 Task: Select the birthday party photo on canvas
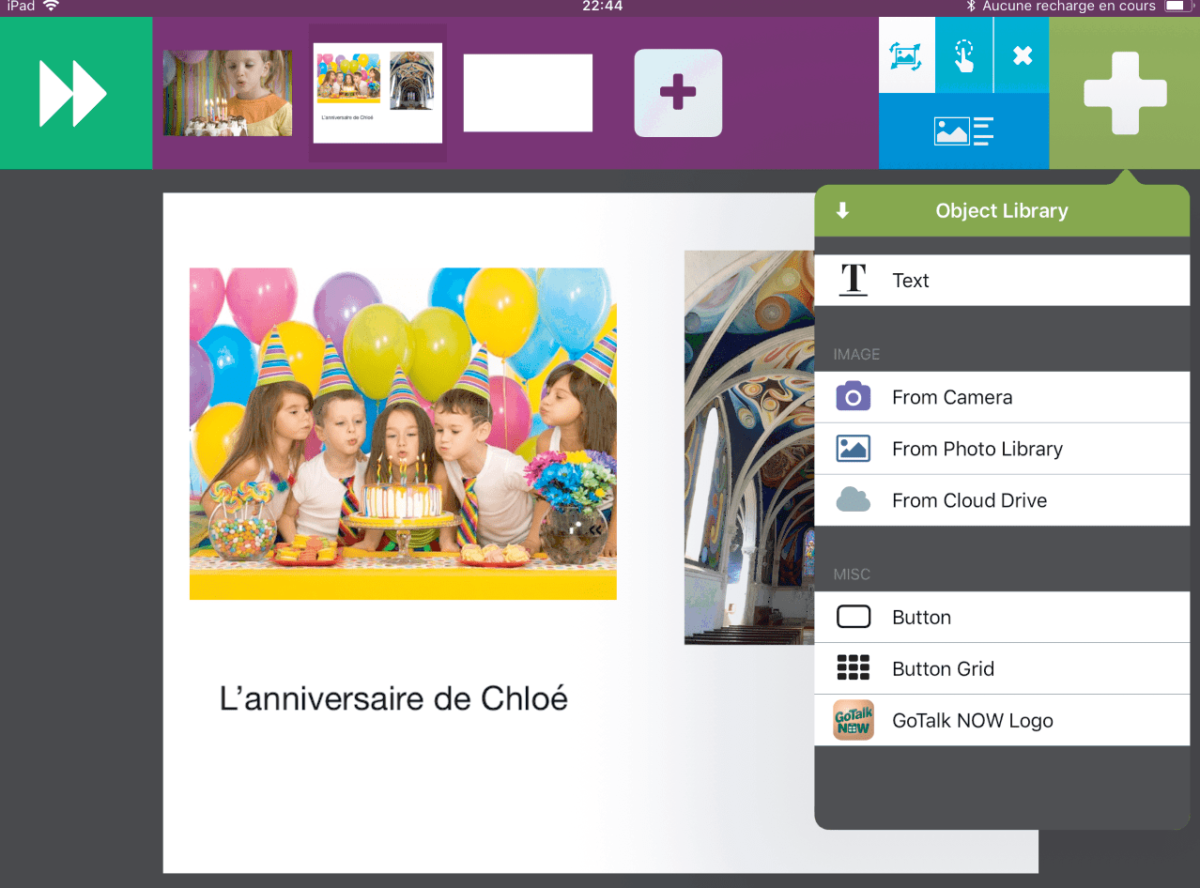click(403, 433)
